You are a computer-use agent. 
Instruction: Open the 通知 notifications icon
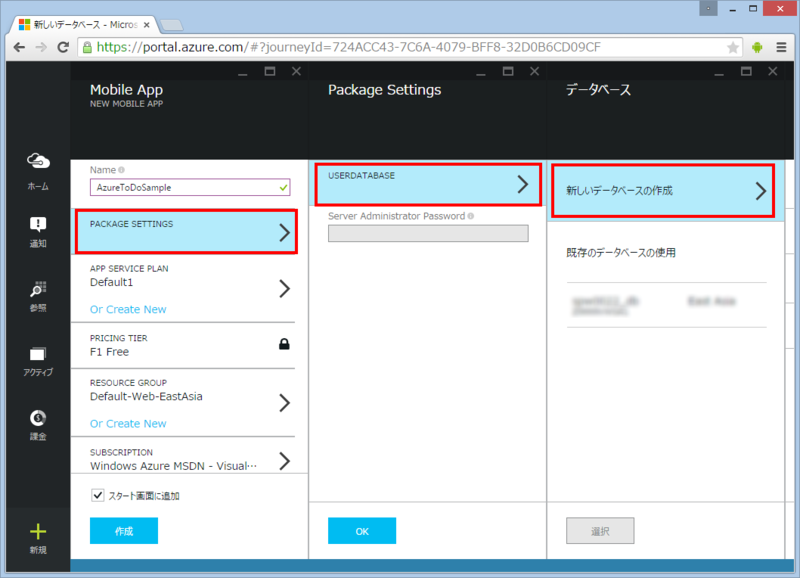click(x=38, y=224)
